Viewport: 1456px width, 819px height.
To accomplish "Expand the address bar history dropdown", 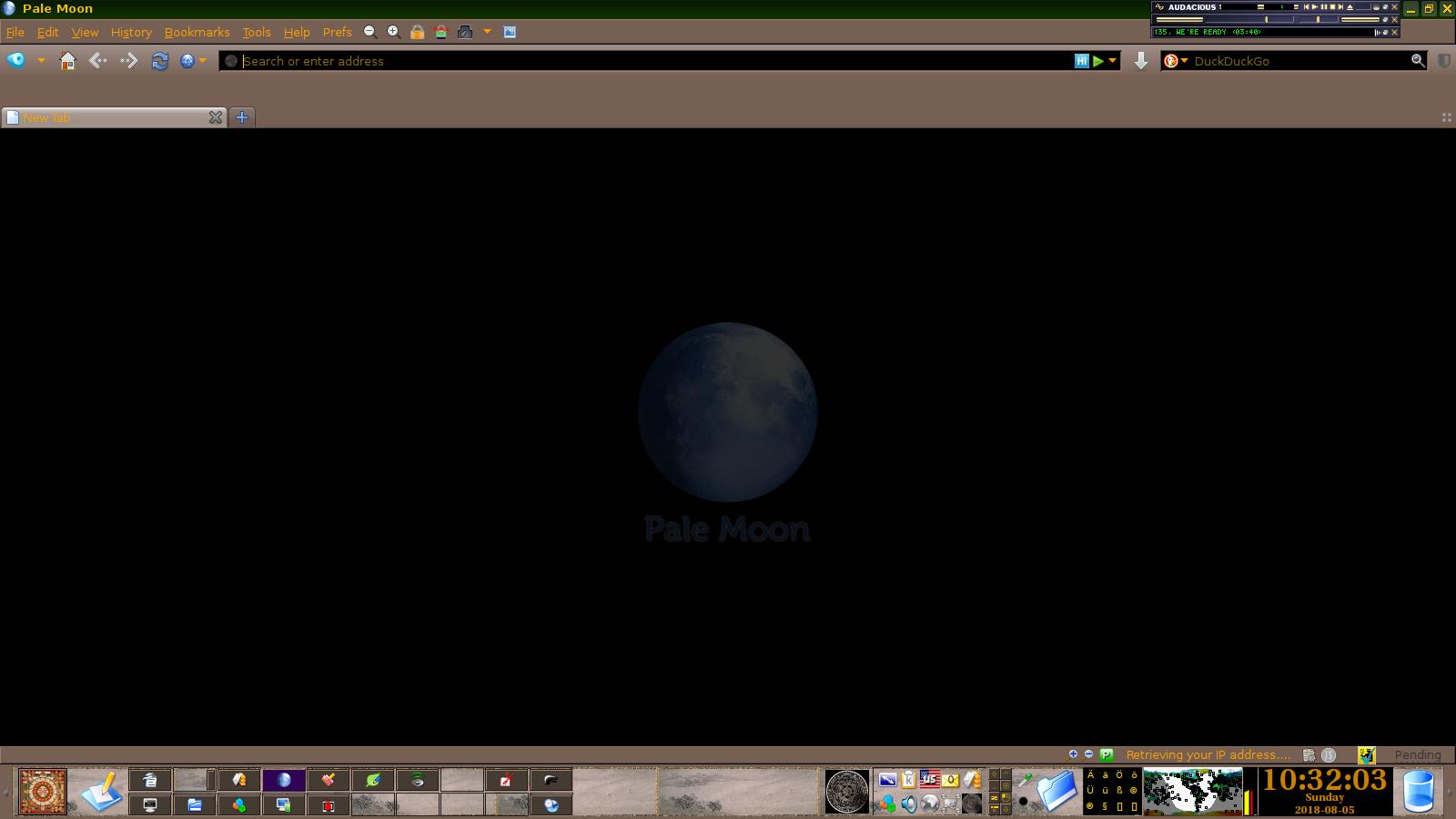I will point(1112,61).
